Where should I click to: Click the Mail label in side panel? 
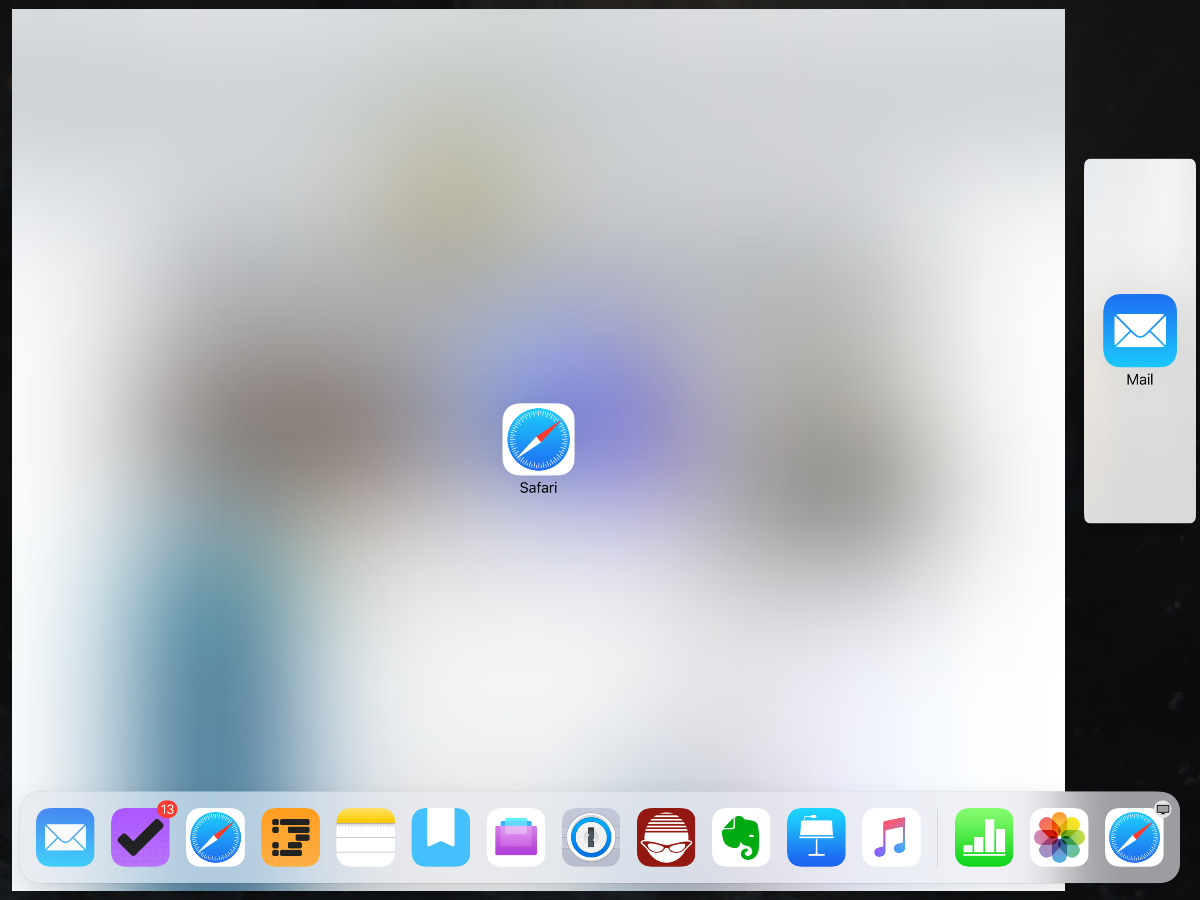(x=1140, y=380)
